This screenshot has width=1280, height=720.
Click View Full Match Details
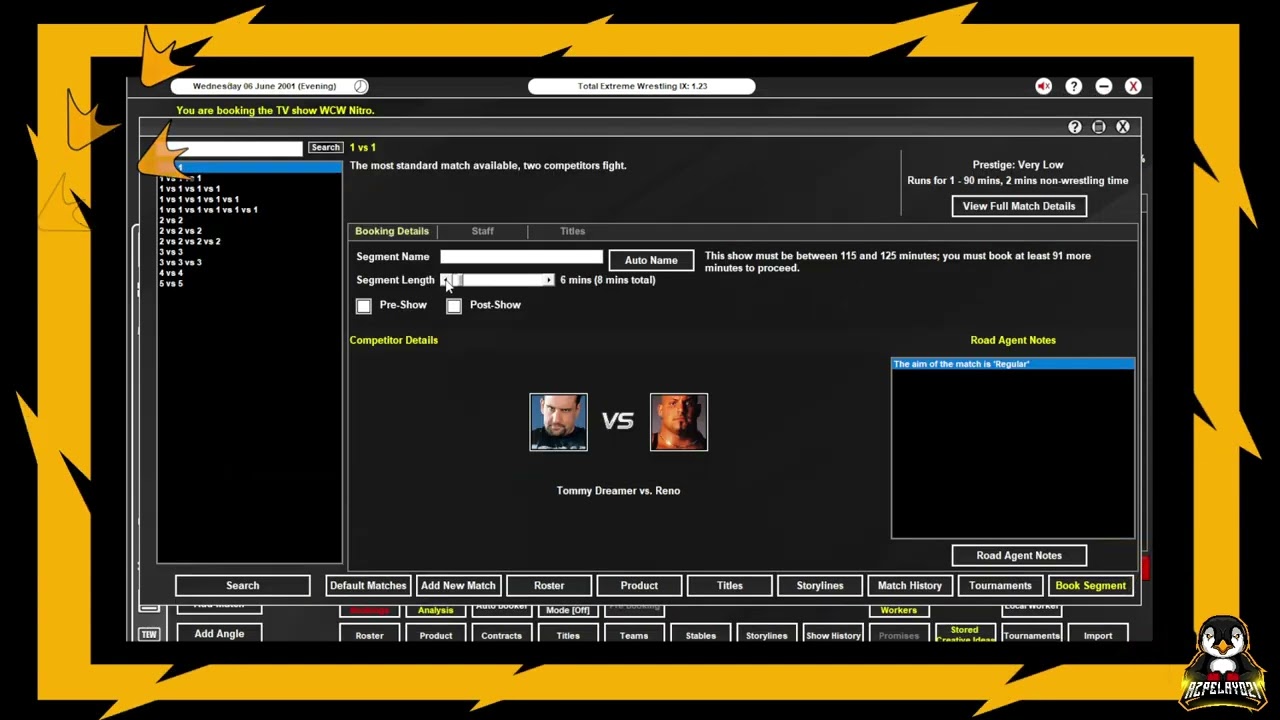pos(1019,206)
